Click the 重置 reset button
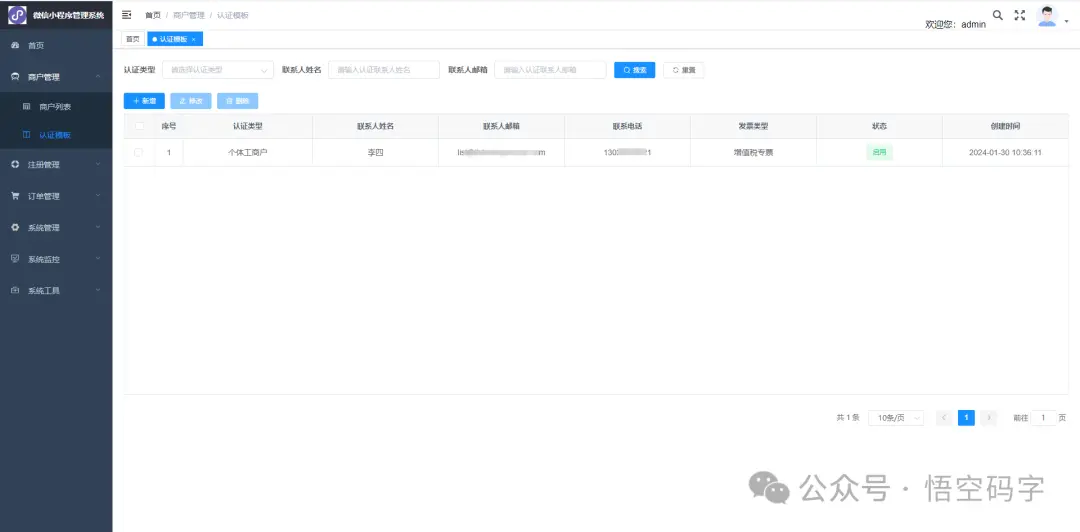 pos(683,70)
